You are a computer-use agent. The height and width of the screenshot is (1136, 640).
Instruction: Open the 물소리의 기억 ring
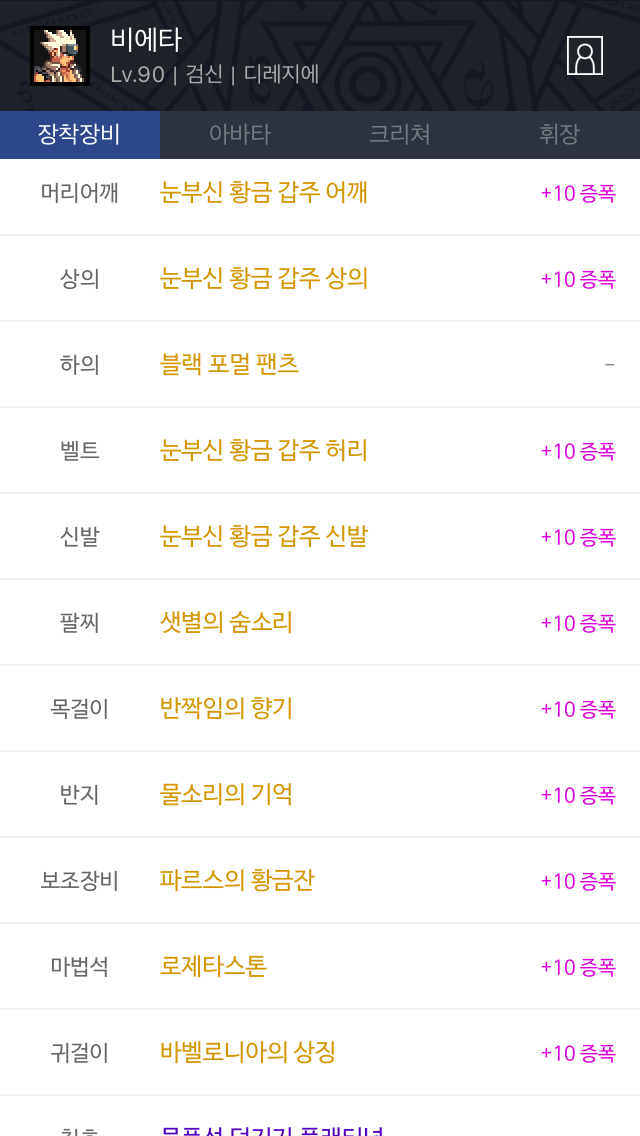pos(226,794)
